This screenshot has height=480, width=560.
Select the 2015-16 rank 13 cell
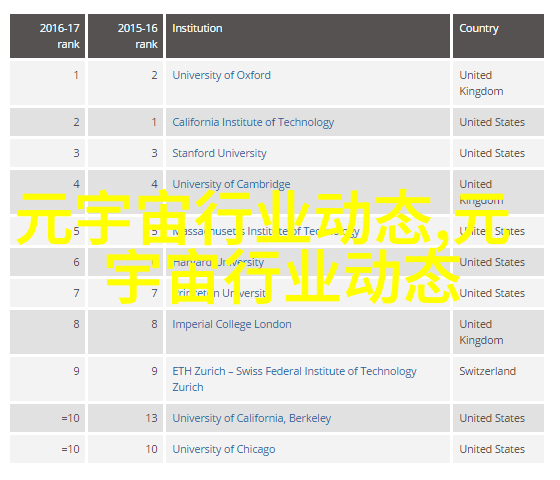[x=125, y=418]
